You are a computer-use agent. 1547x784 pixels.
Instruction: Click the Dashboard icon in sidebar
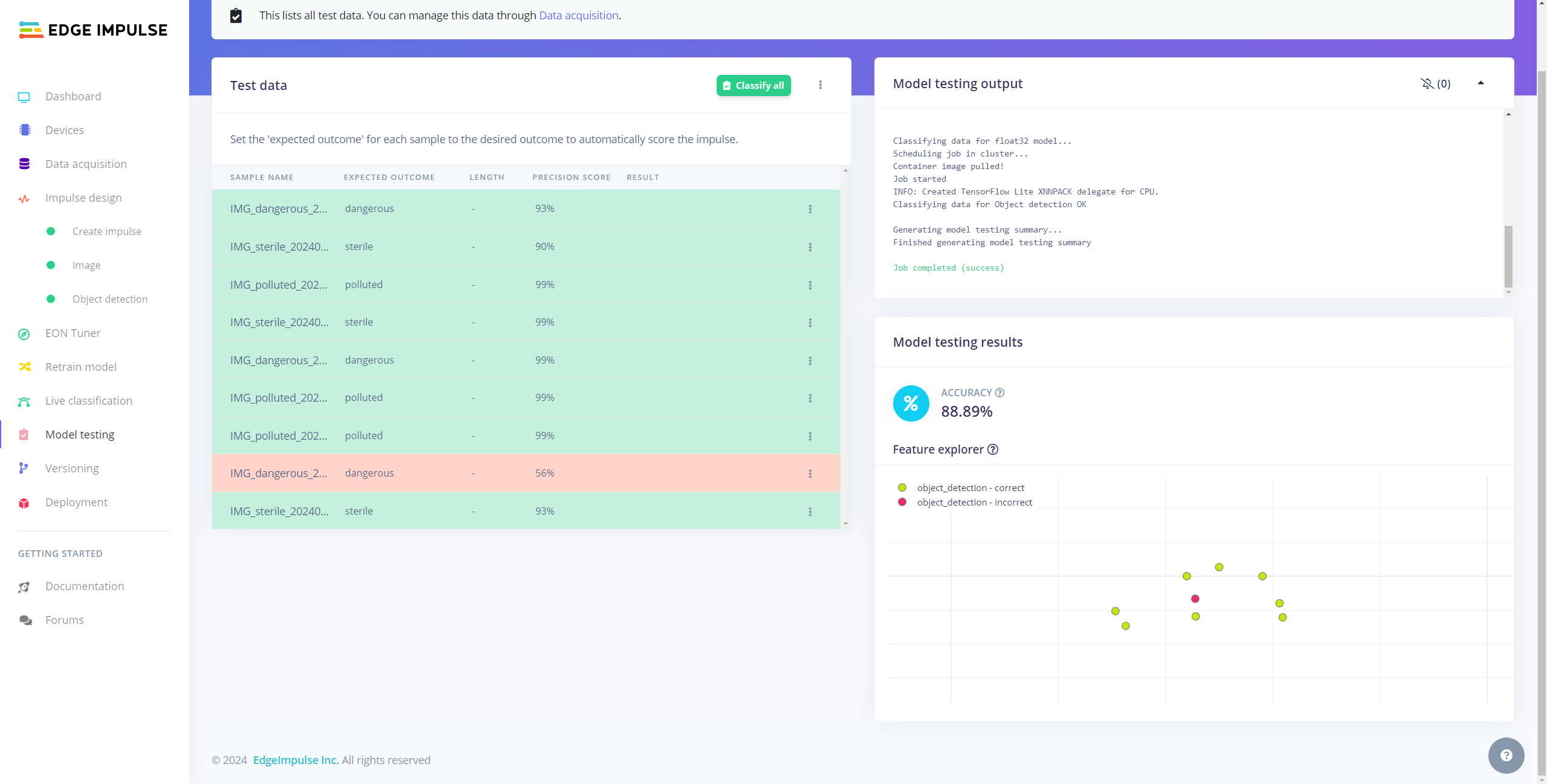[24, 96]
